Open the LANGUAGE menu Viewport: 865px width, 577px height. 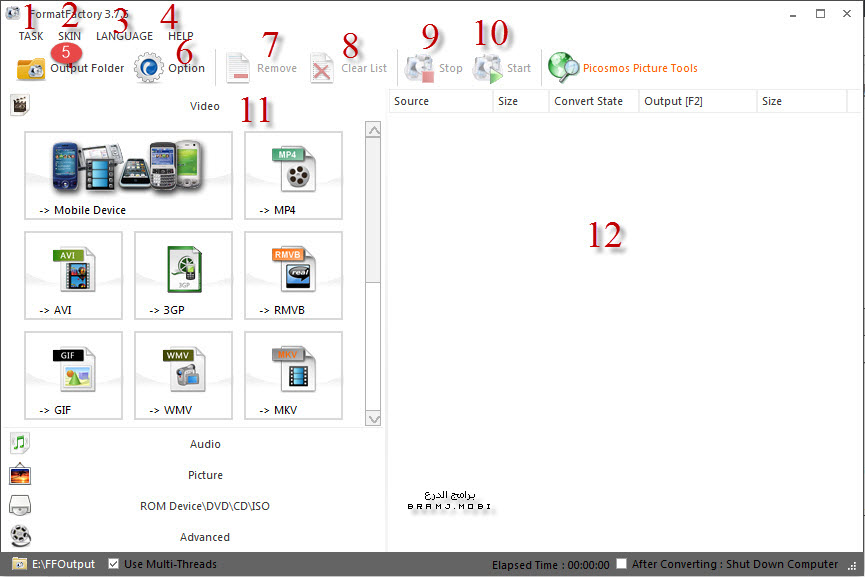(124, 36)
